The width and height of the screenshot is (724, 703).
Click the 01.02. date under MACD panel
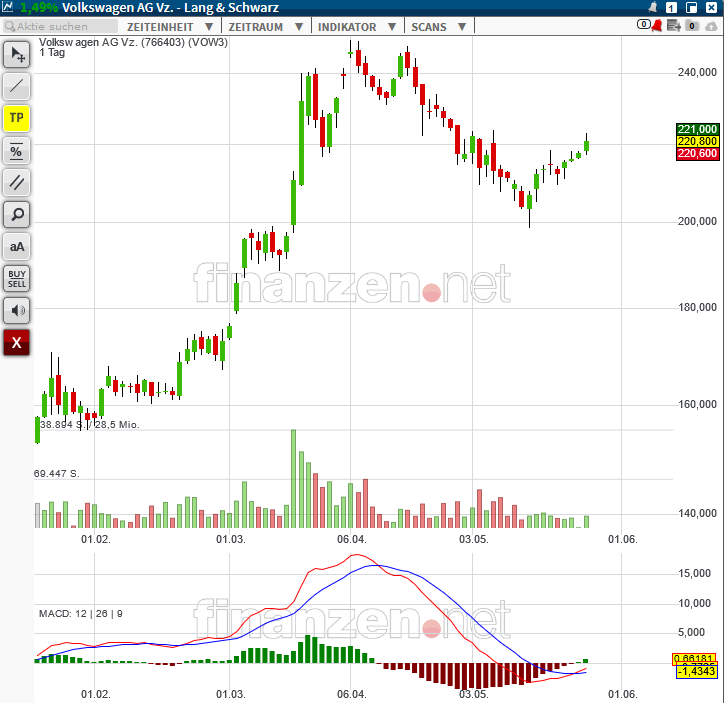[x=96, y=694]
